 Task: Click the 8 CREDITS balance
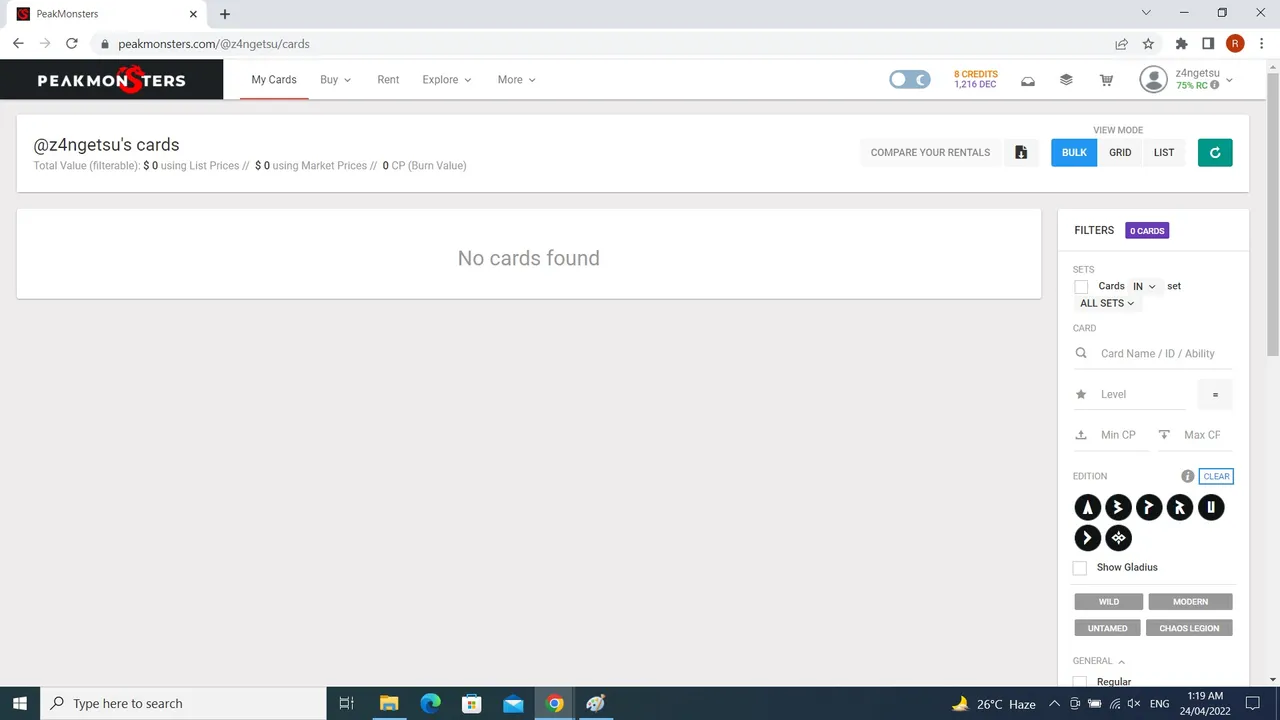[x=975, y=74]
